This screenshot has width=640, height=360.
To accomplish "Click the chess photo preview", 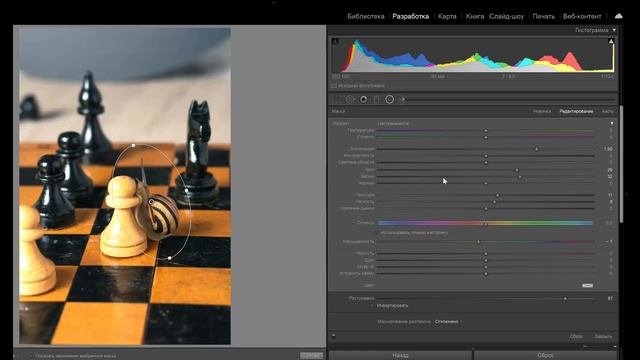I will pyautogui.click(x=125, y=186).
